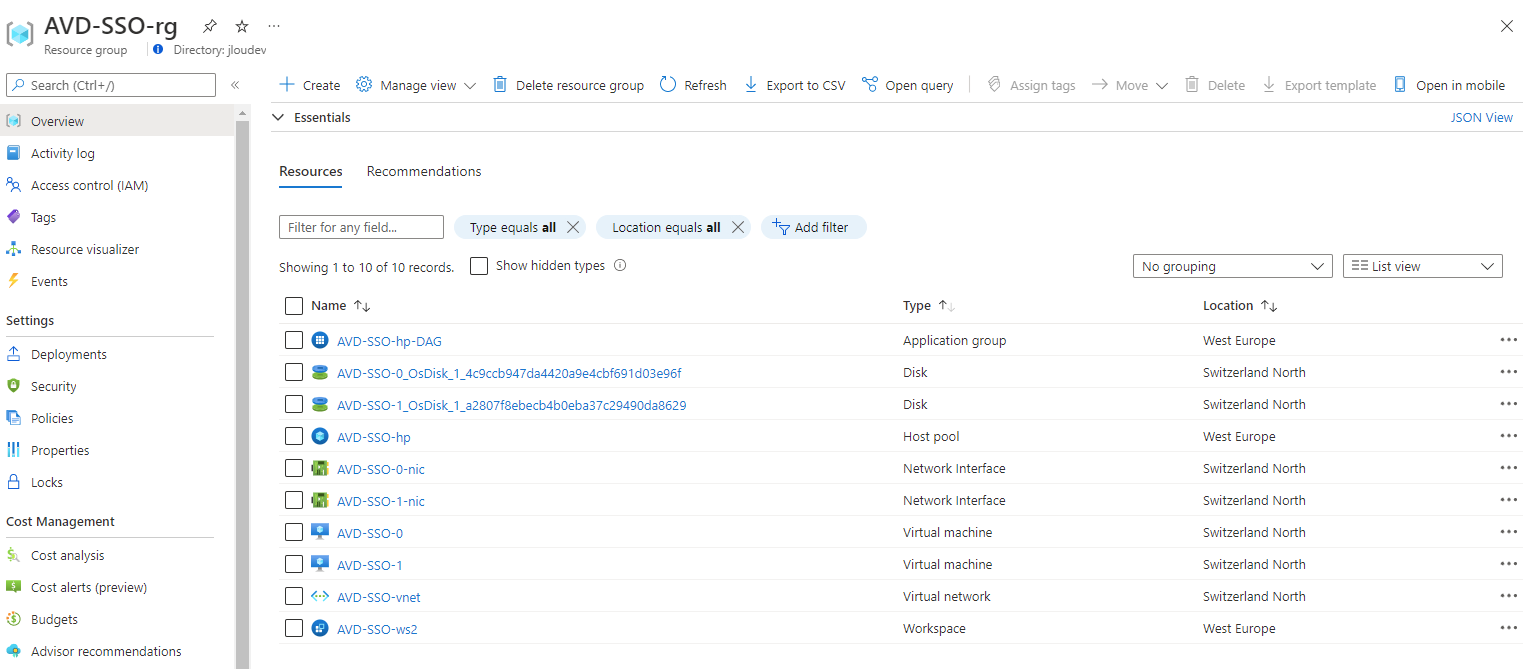Screen dimensions: 1533x669
Task: Expand the Manage view menu
Action: tap(416, 85)
